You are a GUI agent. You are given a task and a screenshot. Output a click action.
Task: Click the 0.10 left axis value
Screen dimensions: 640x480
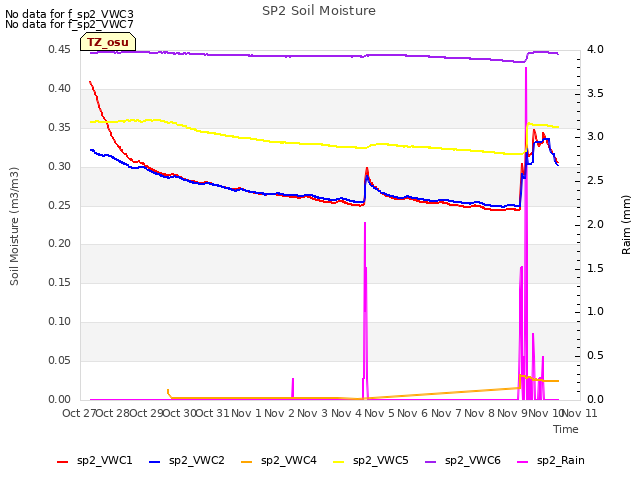(60, 321)
